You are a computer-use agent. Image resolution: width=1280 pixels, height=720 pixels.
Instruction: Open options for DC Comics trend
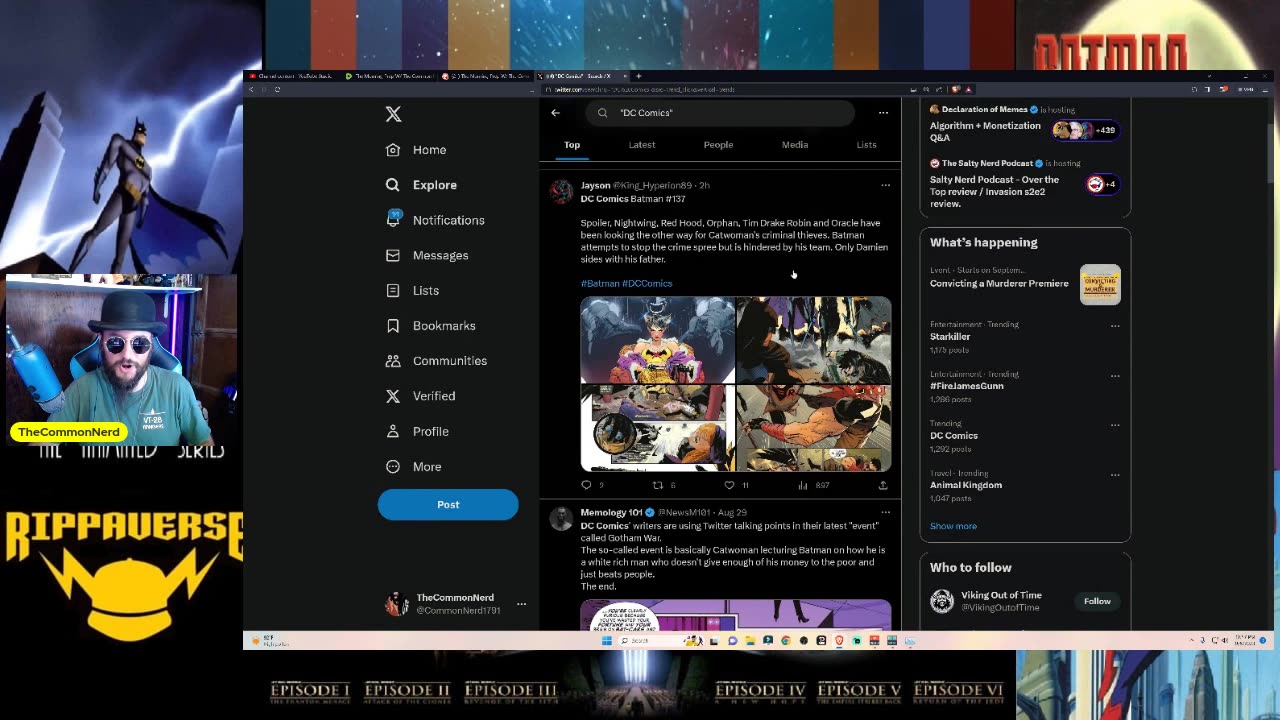click(x=1115, y=424)
